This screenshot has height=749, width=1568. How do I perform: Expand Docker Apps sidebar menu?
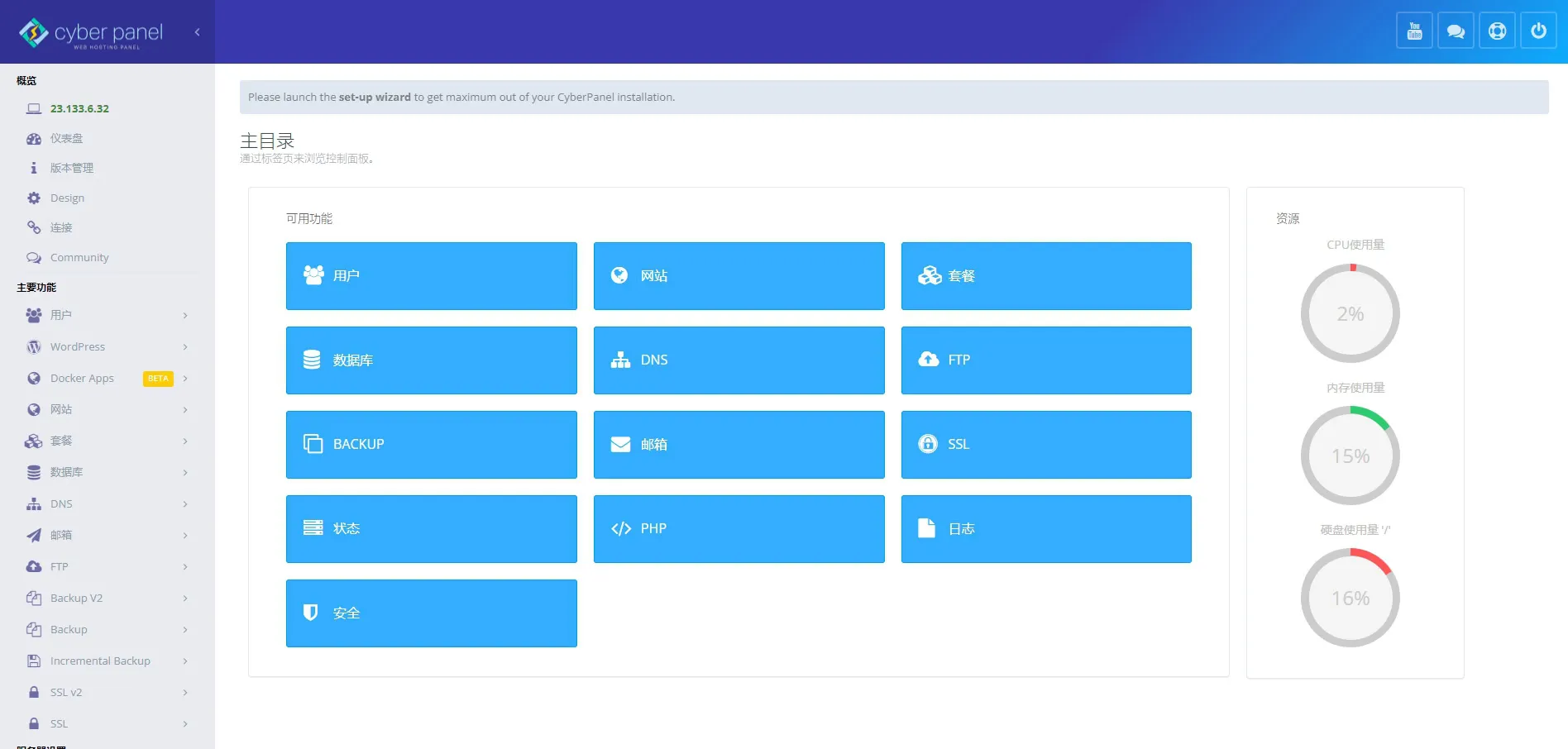[108, 379]
